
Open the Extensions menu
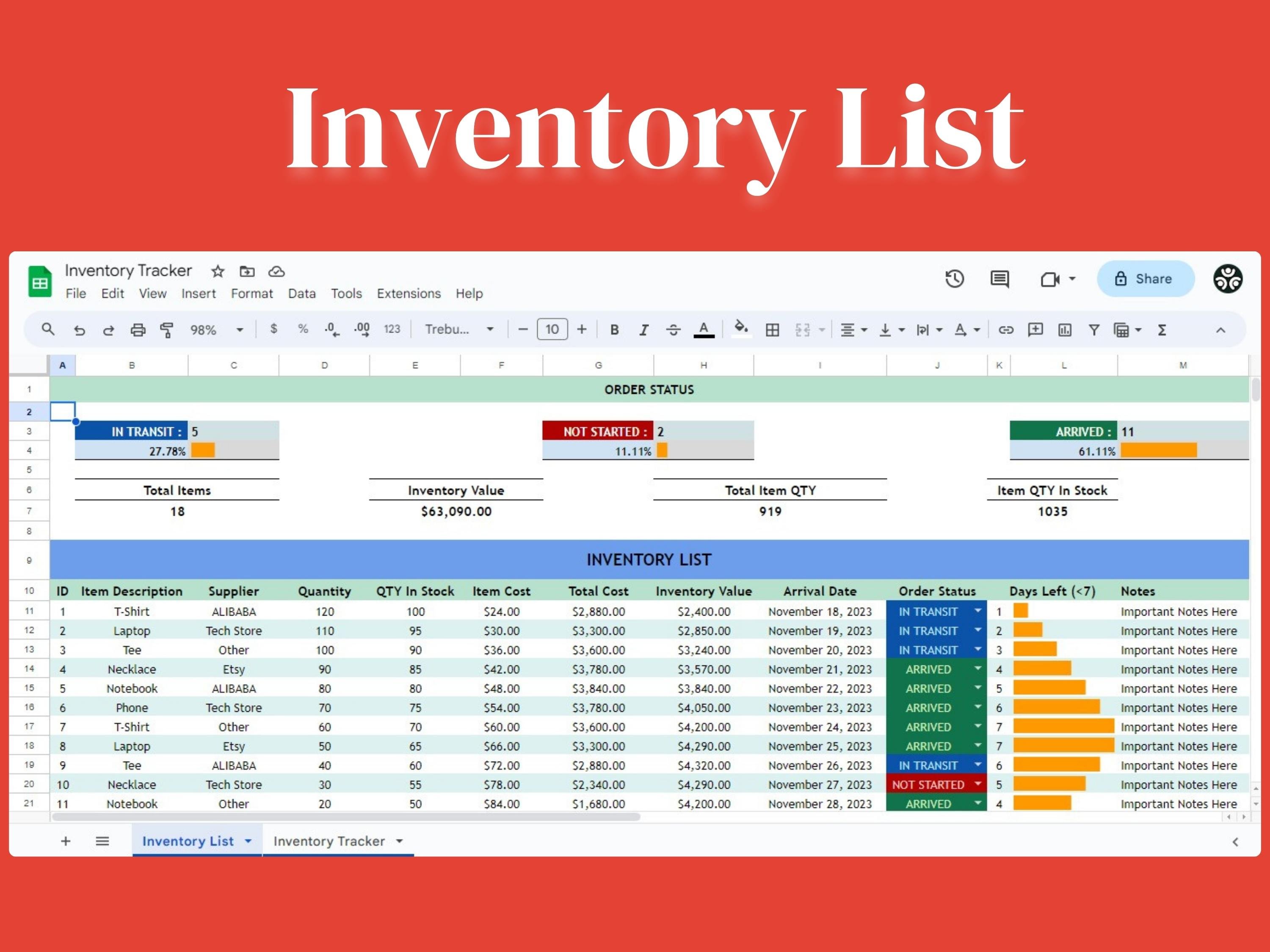point(408,294)
